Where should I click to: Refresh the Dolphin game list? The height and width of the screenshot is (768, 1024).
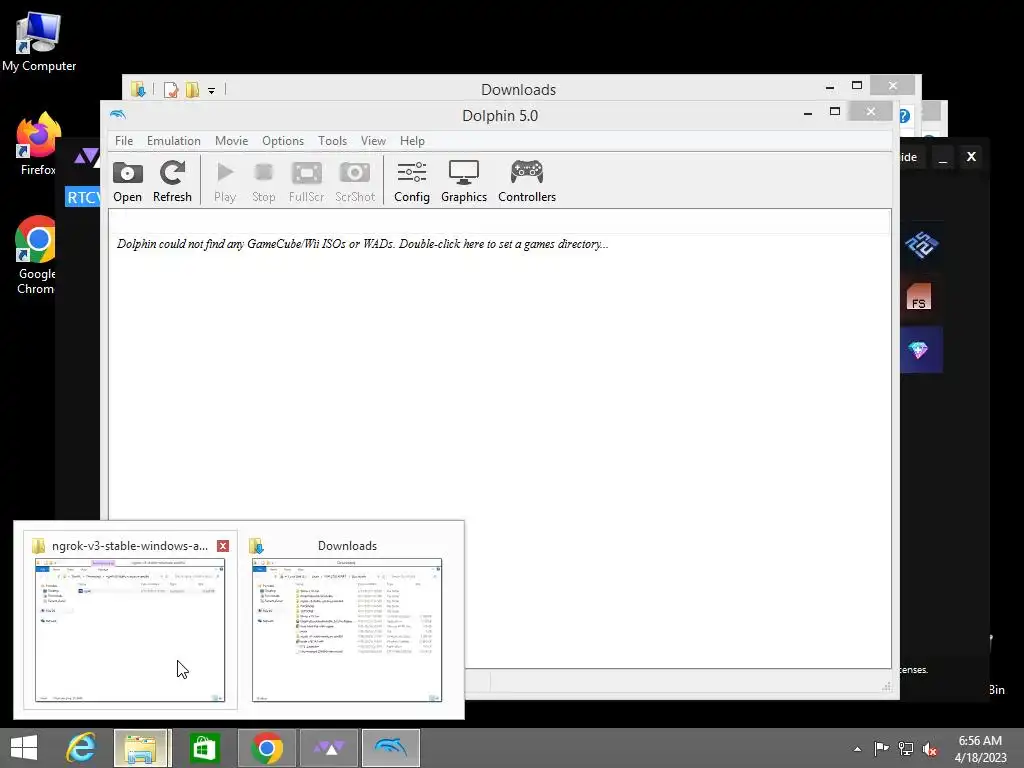click(x=172, y=182)
